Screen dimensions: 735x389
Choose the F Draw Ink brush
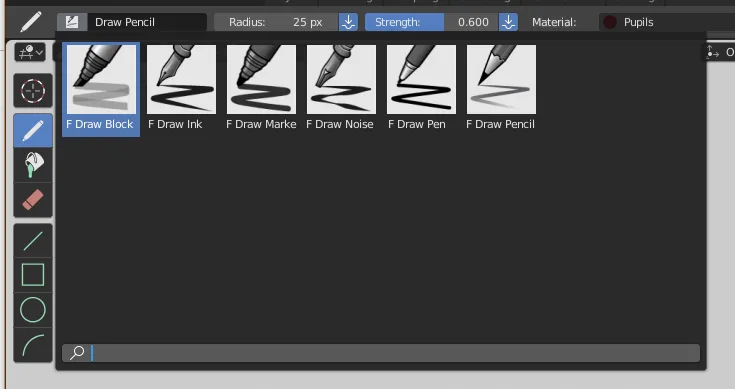(x=181, y=90)
